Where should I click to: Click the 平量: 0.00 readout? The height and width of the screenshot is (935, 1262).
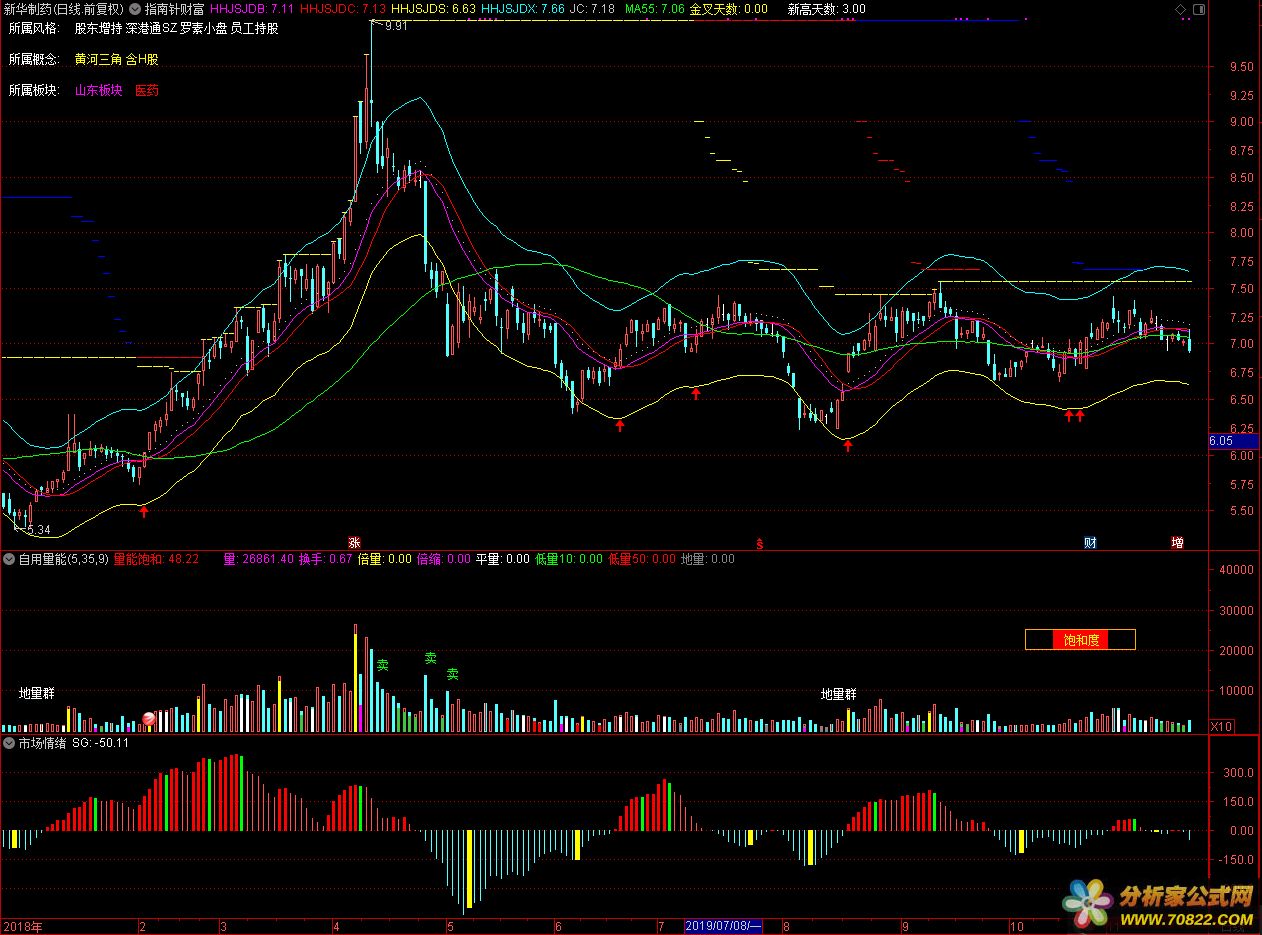pyautogui.click(x=502, y=559)
